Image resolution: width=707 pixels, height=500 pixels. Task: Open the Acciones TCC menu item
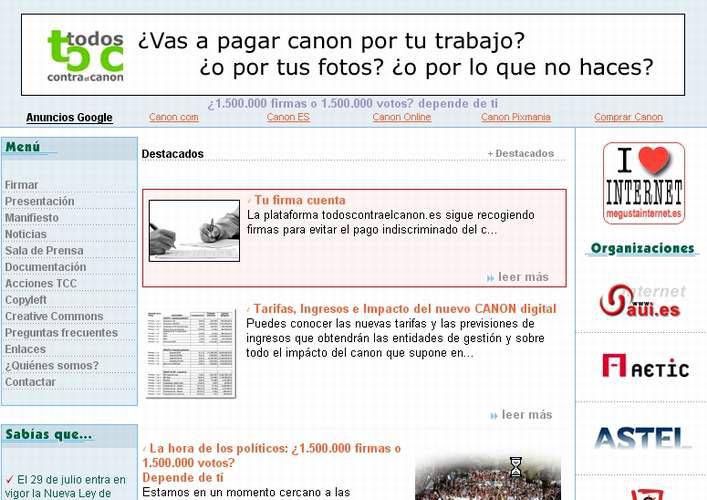click(41, 284)
